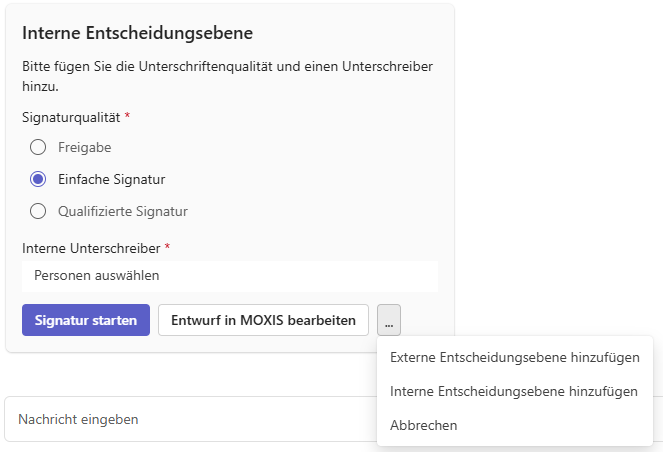This screenshot has width=663, height=452.
Task: Enable the Qualifizierte Signatur radio option
Action: [x=38, y=211]
